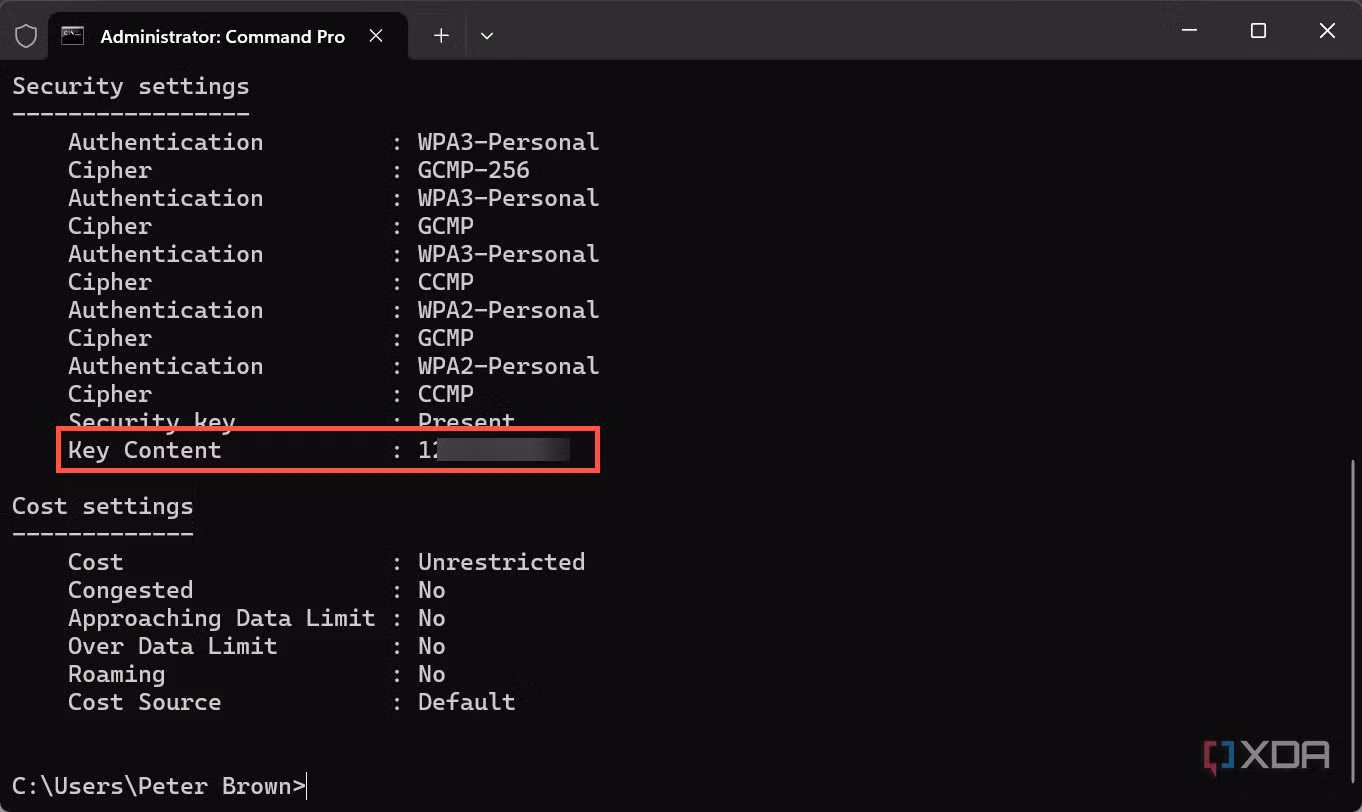
Task: Click the Roaming No entry
Action: click(x=250, y=674)
